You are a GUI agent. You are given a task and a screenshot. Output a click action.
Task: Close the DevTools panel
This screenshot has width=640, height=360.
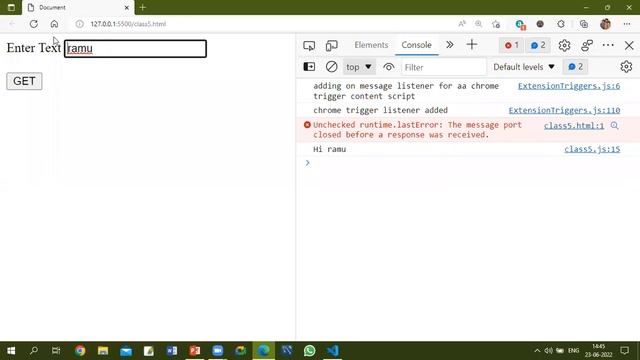pyautogui.click(x=629, y=45)
